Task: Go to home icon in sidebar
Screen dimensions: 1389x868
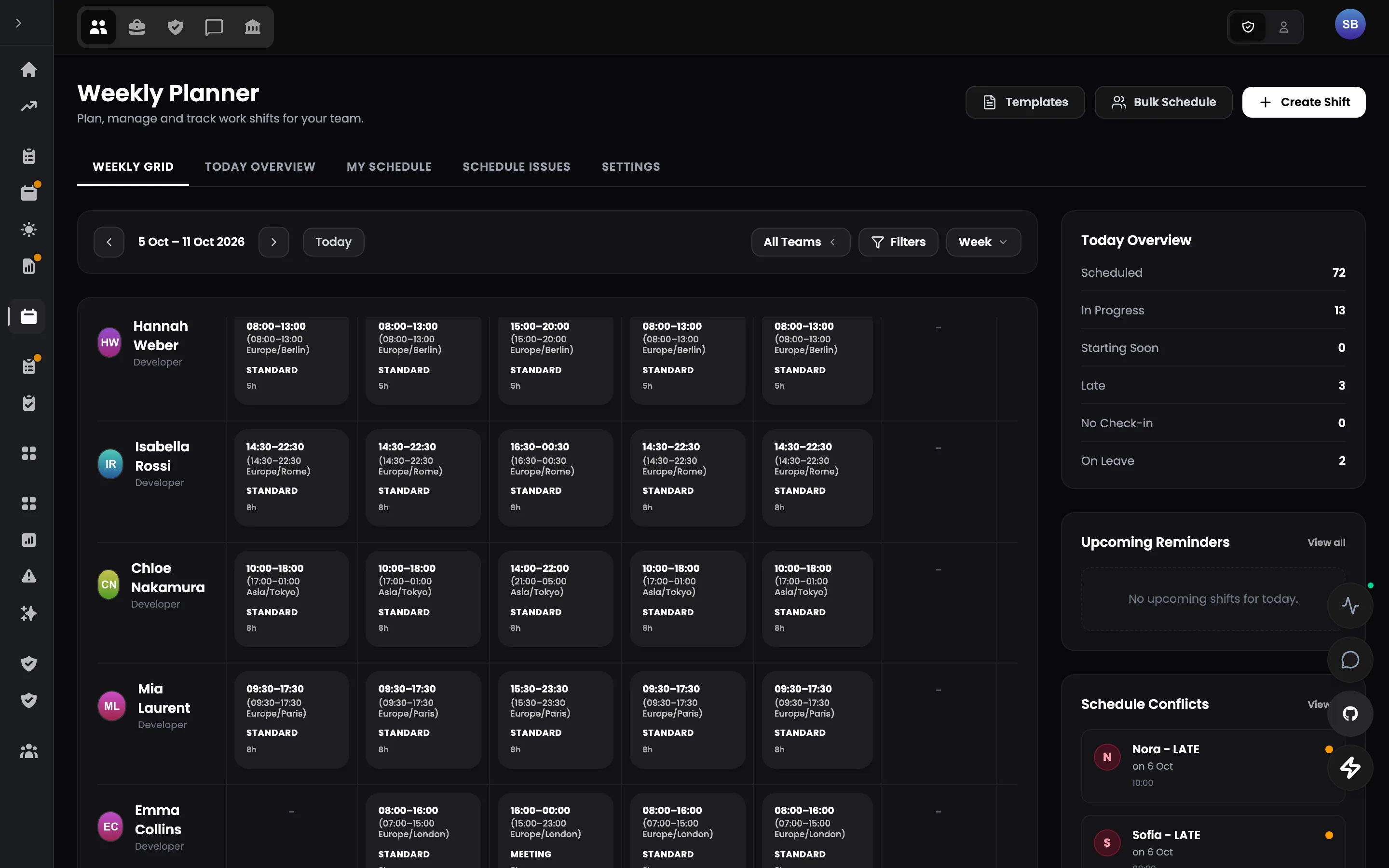Action: pos(29,69)
